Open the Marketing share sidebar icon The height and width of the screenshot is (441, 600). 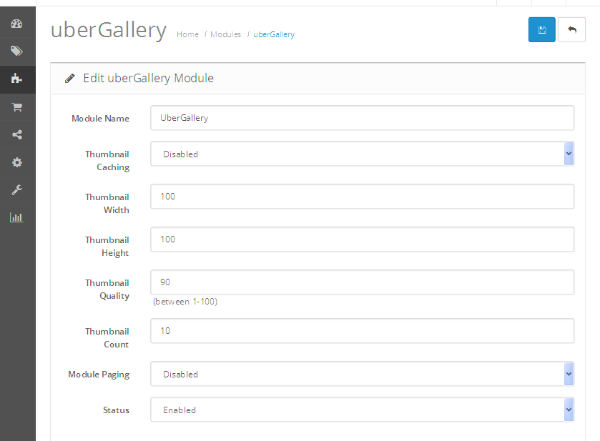[x=16, y=134]
